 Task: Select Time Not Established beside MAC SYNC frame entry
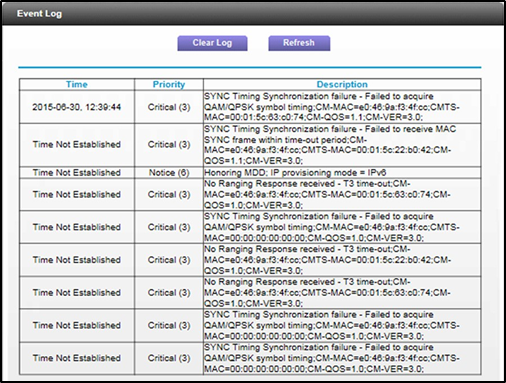(77, 145)
